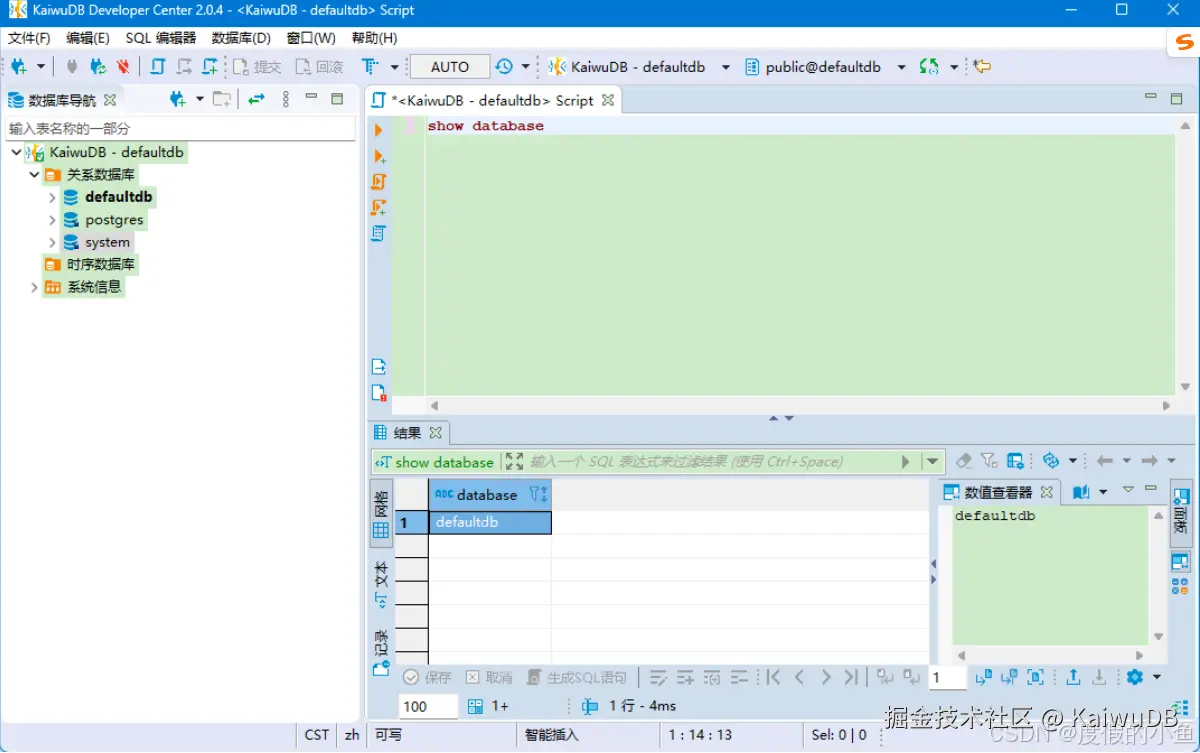Click the maximize results panel icon beside show database
The width and height of the screenshot is (1200, 753).
pos(514,461)
